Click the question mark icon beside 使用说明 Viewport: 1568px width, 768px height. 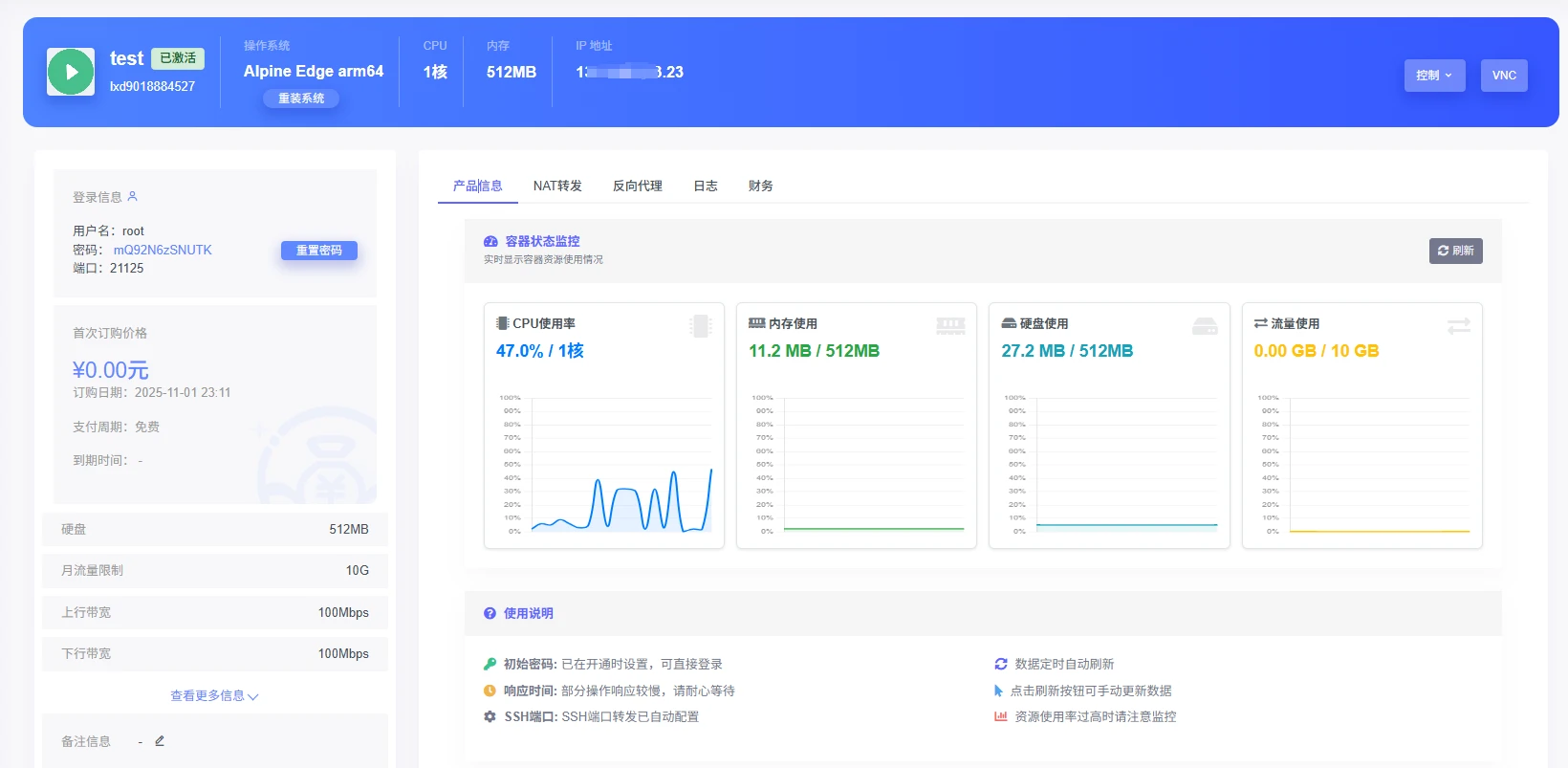coord(490,613)
